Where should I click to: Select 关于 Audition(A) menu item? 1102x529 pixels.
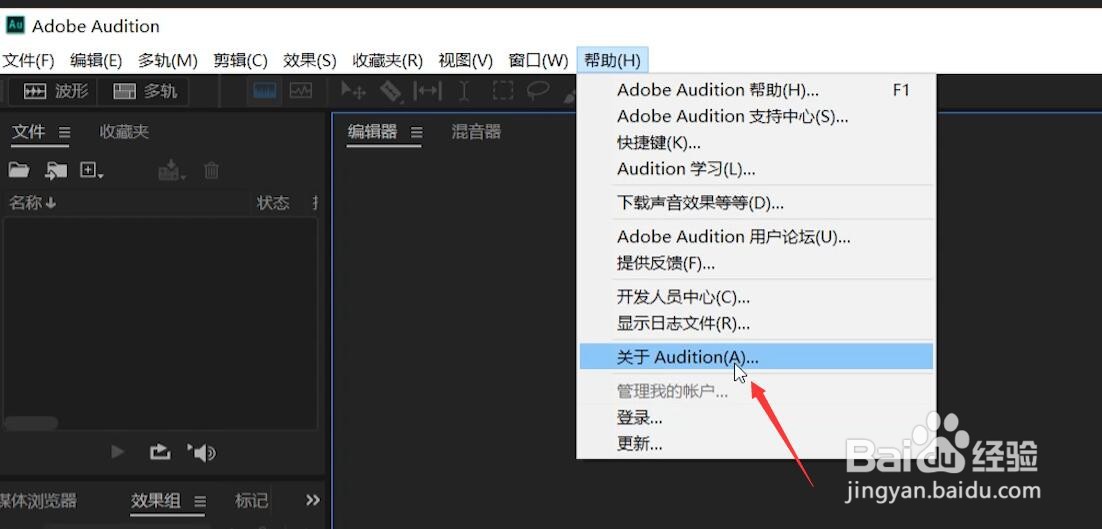[x=756, y=357]
